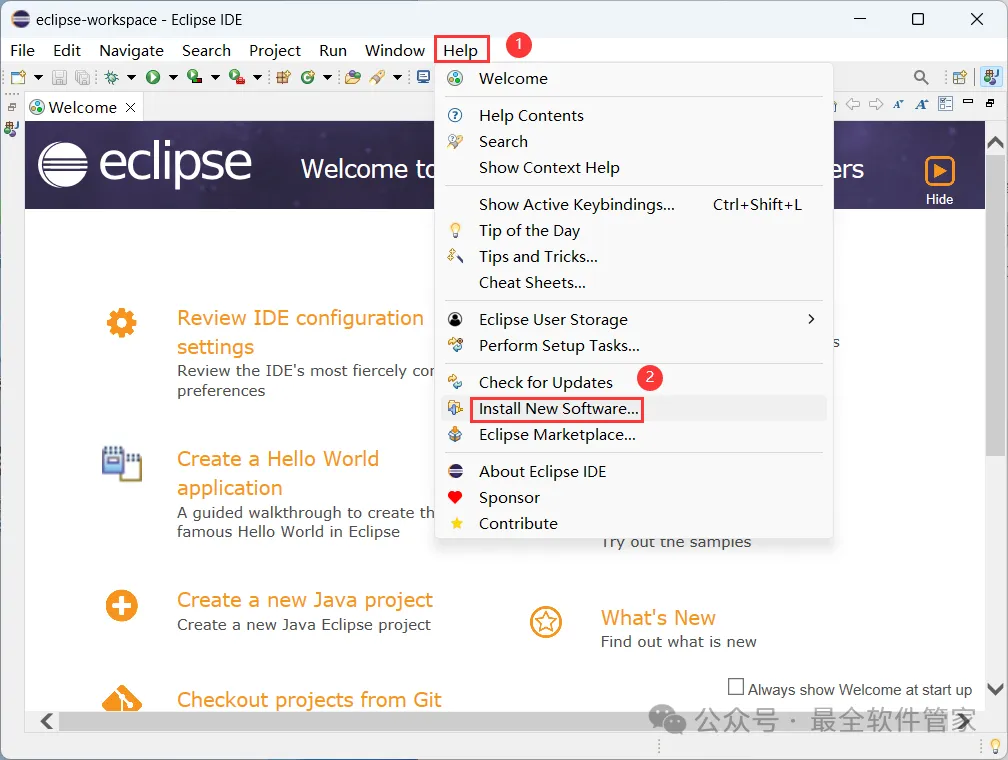Open the Navigate menu

tap(131, 50)
